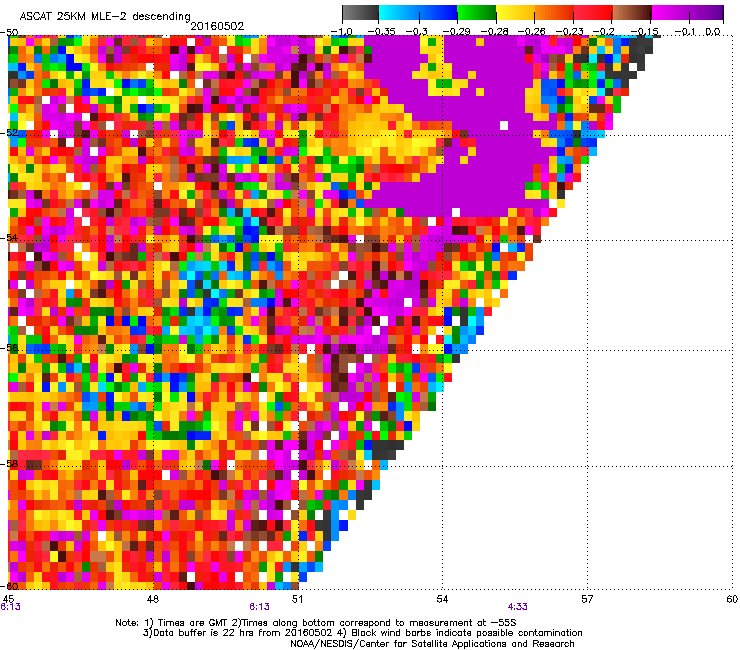Click the cyan-to-blue segment of the color bar
This screenshot has width=740, height=650.
point(418,13)
